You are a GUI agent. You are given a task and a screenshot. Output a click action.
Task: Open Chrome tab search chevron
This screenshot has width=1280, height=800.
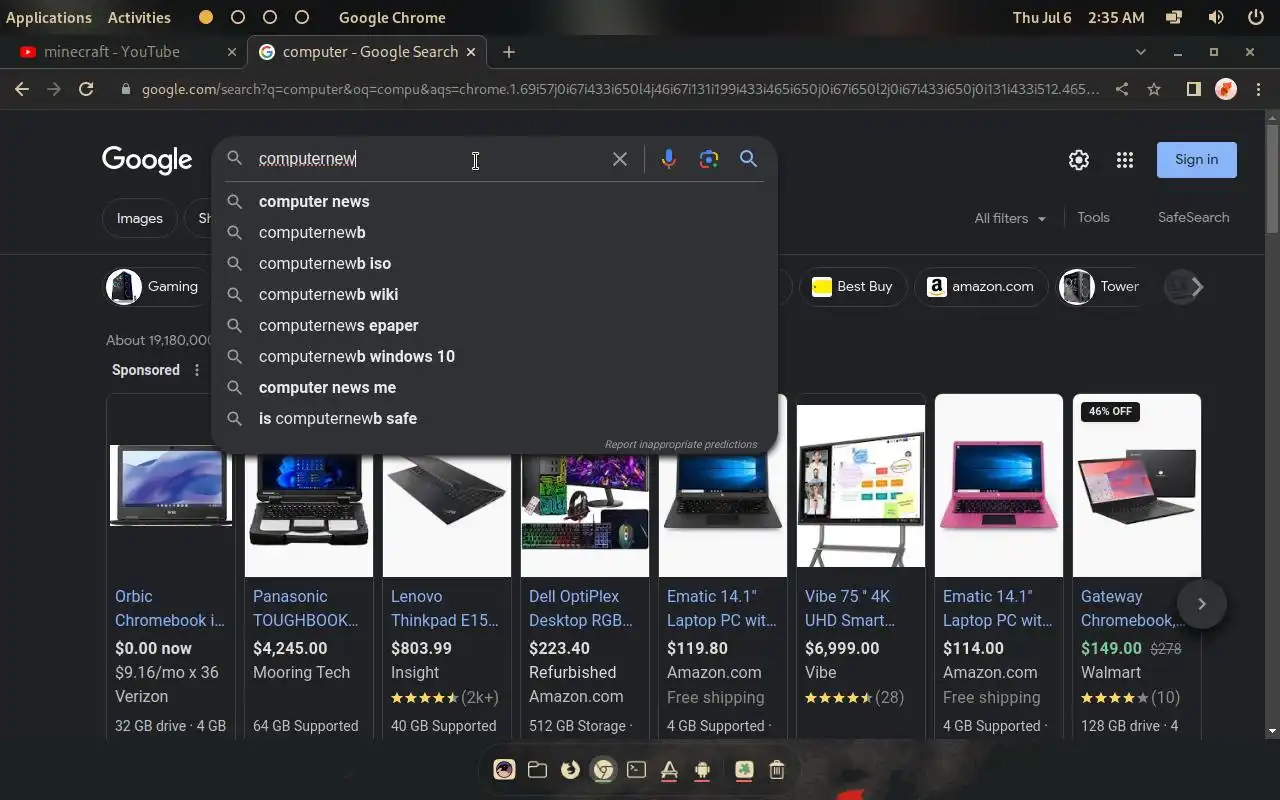pyautogui.click(x=1141, y=52)
